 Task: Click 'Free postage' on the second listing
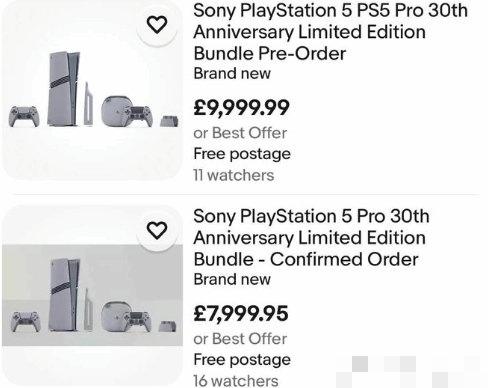(242, 360)
